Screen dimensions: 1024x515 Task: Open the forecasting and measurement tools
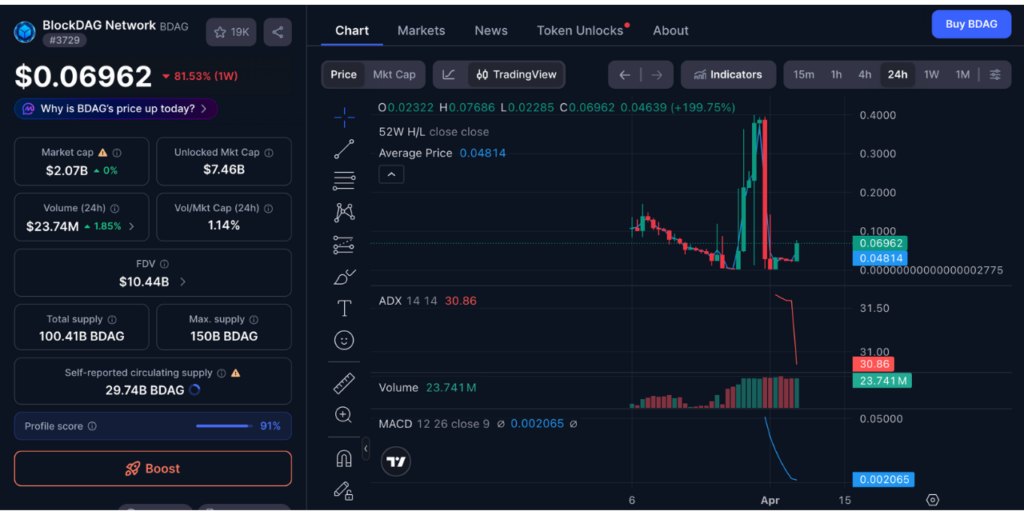click(344, 245)
